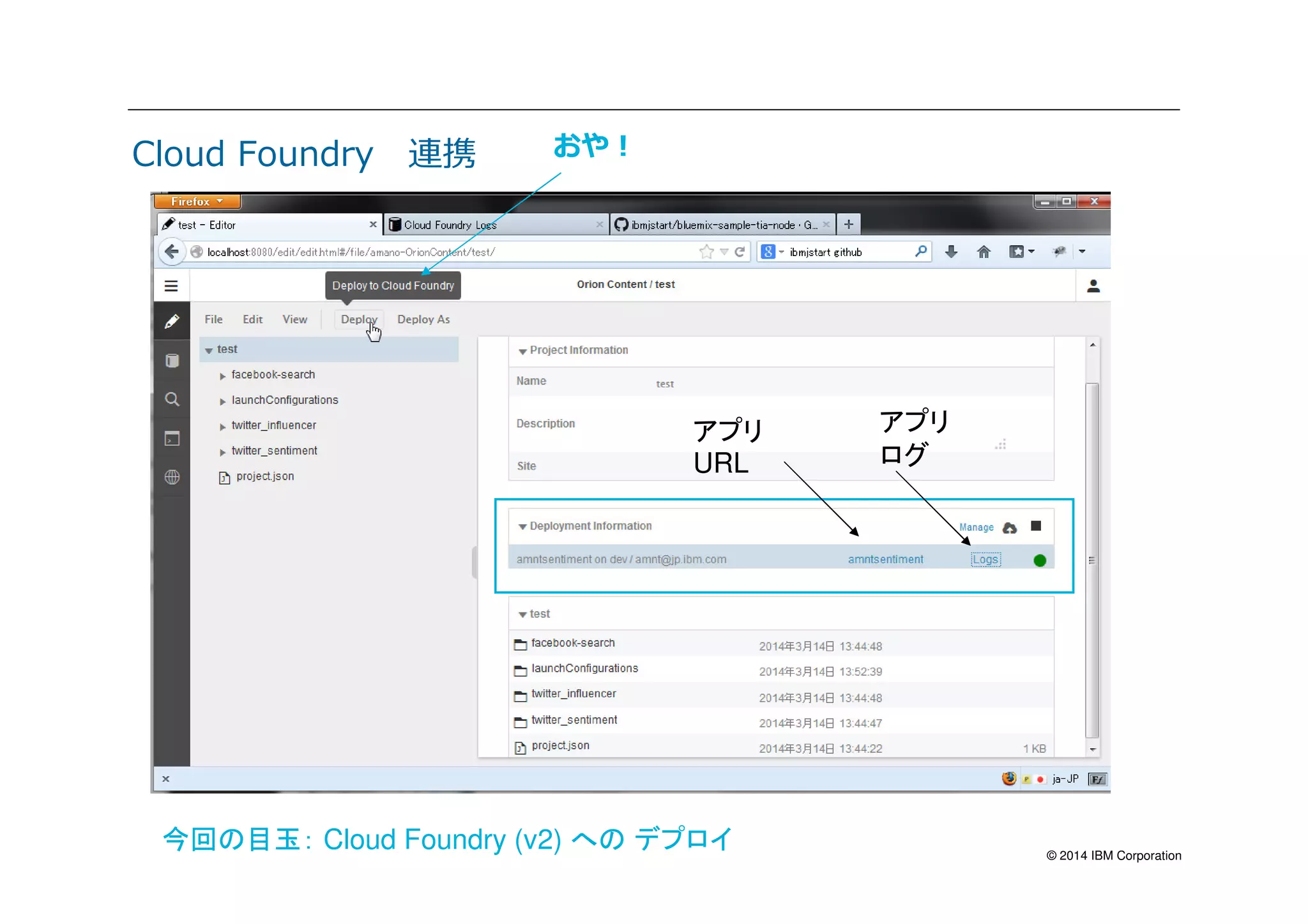Image resolution: width=1308 pixels, height=924 pixels.
Task: Close the status bar with x icon
Action: tap(166, 778)
